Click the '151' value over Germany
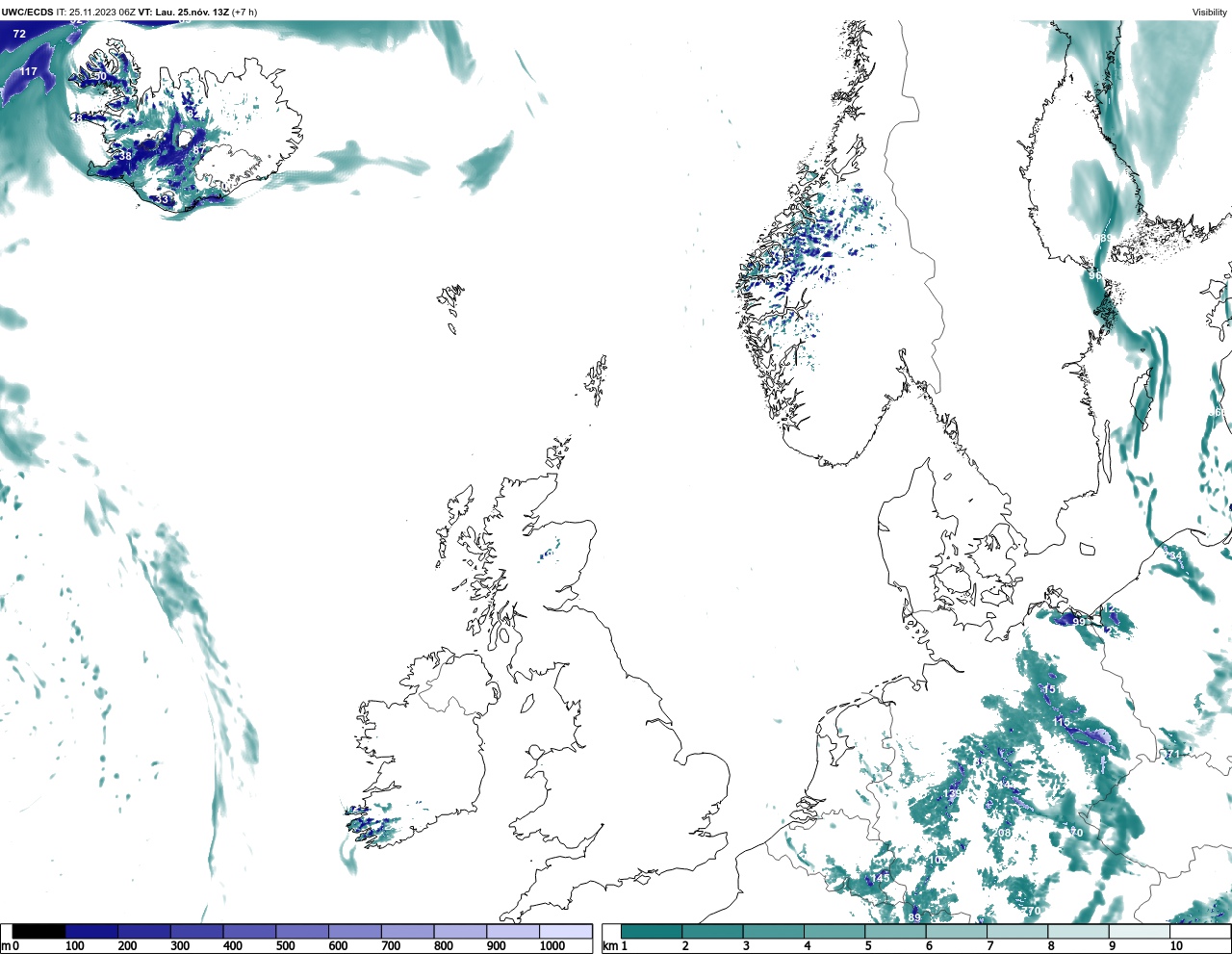Viewport: 1232px width, 954px height. (x=1051, y=690)
